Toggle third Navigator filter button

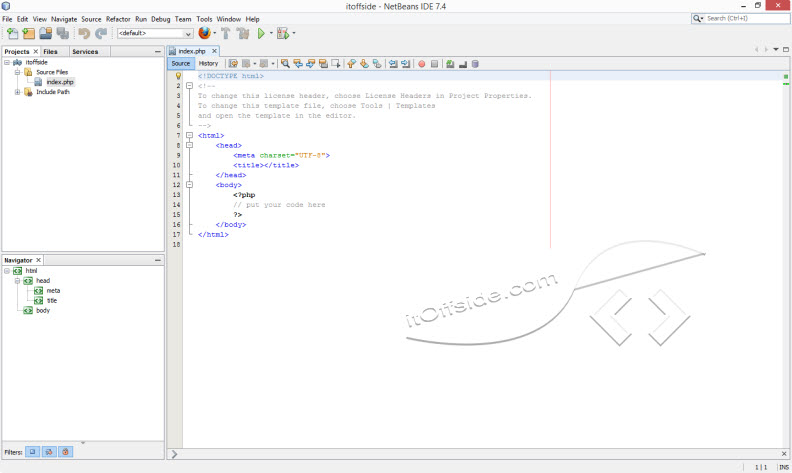66,452
